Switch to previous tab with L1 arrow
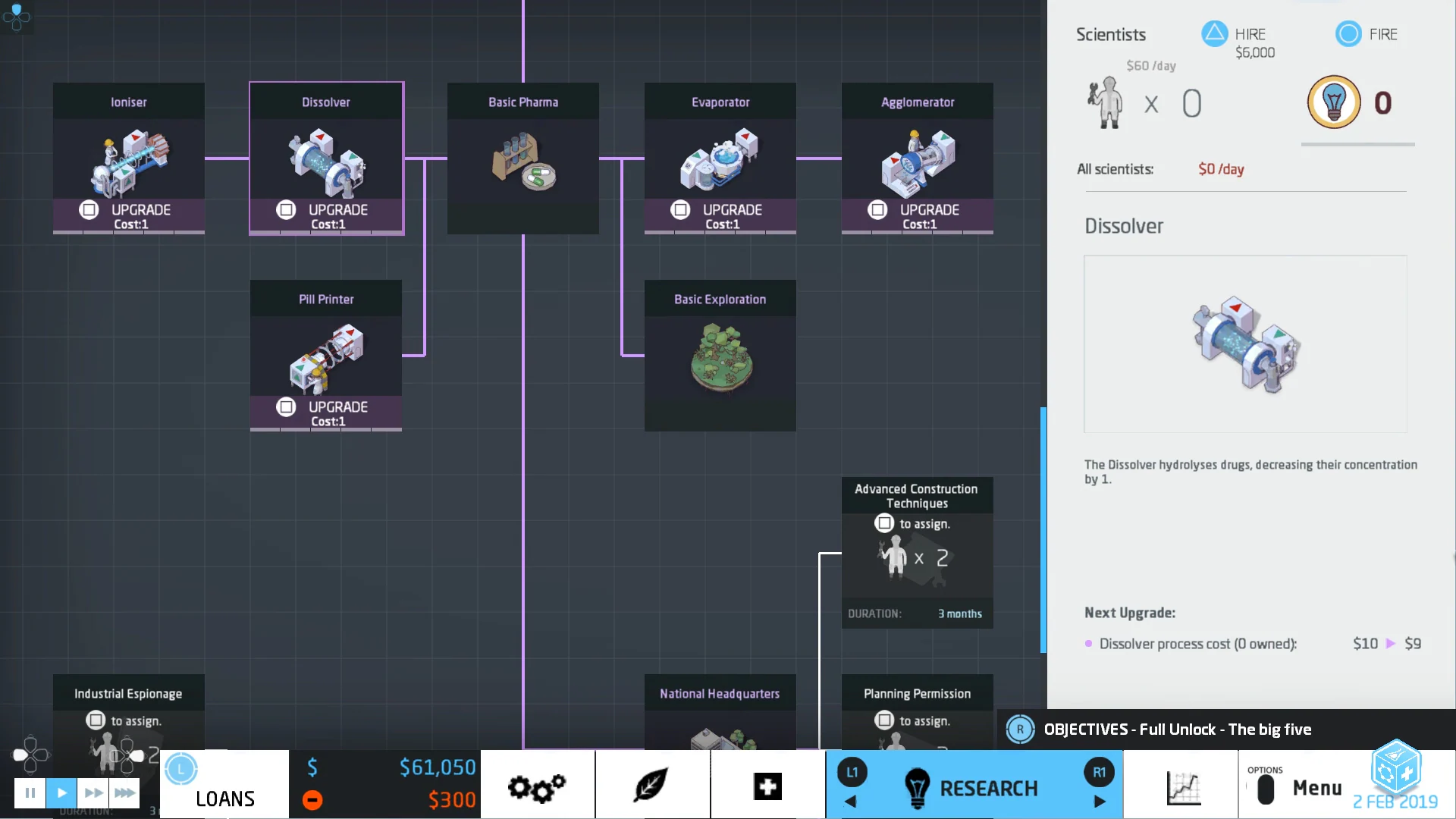This screenshot has width=1456, height=819. click(x=851, y=801)
